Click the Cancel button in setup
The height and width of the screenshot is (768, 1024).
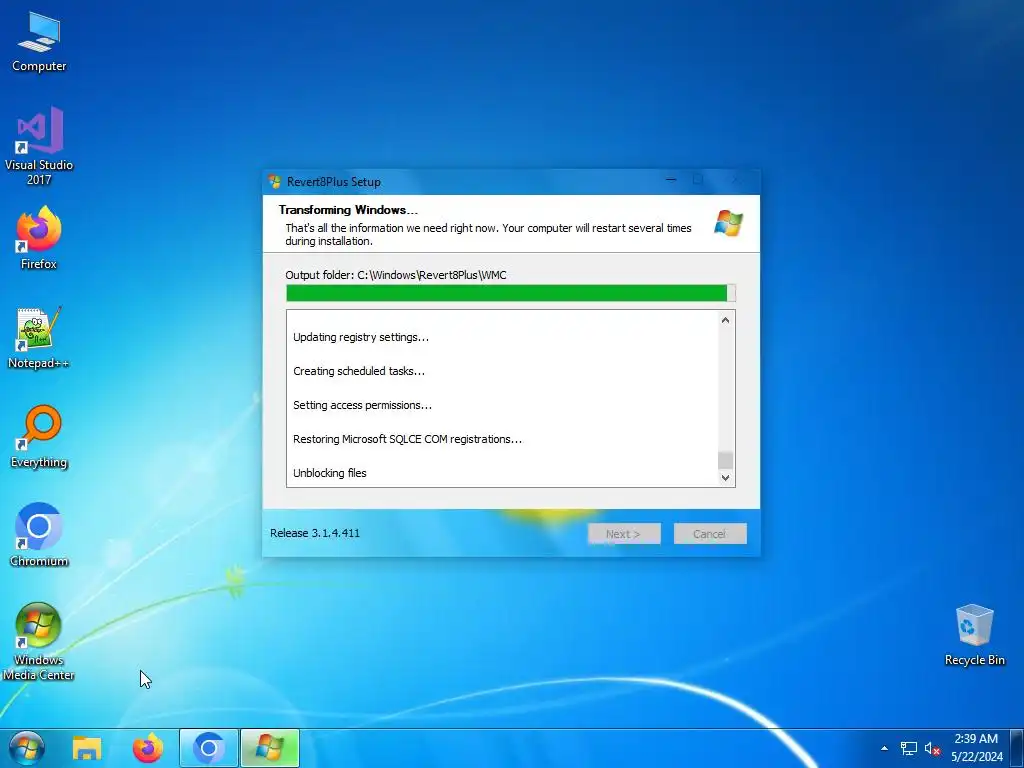point(710,534)
